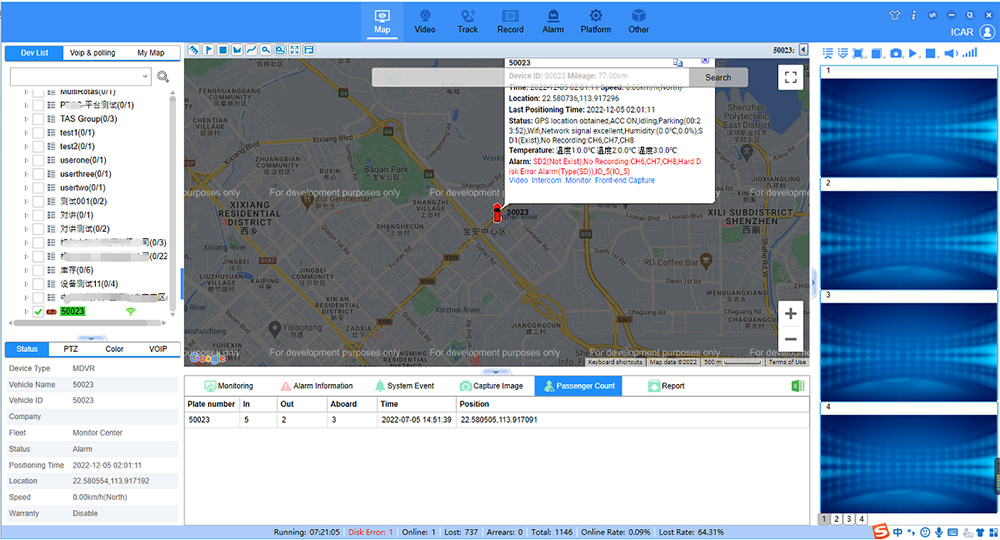The image size is (1000, 540).
Task: Check the test1(0/1) checkbox
Action: (38, 133)
